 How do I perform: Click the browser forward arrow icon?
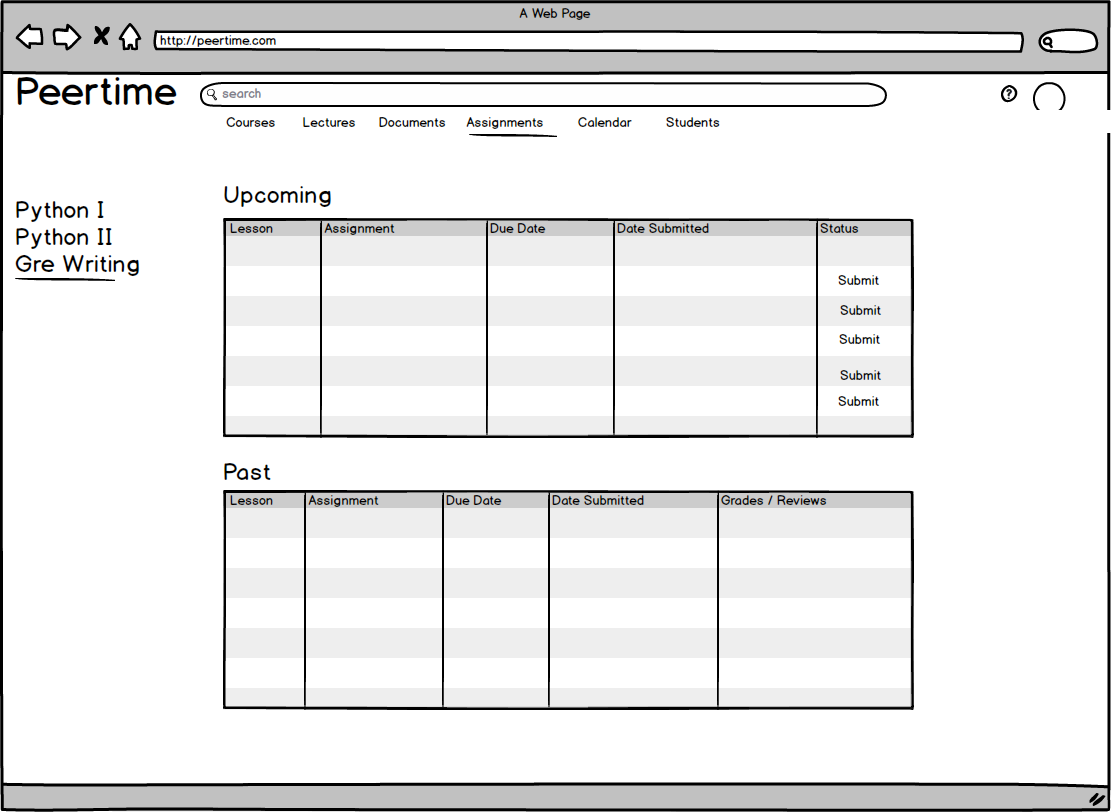(x=66, y=38)
